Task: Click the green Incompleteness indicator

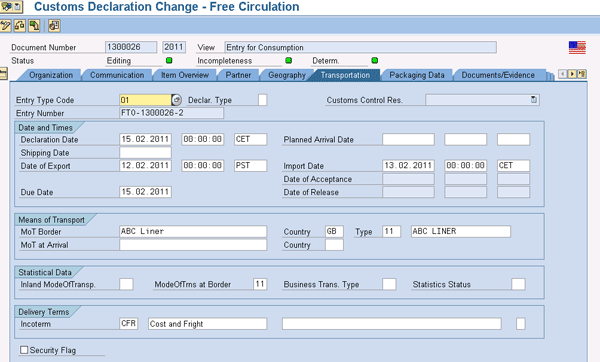Action: pos(289,60)
